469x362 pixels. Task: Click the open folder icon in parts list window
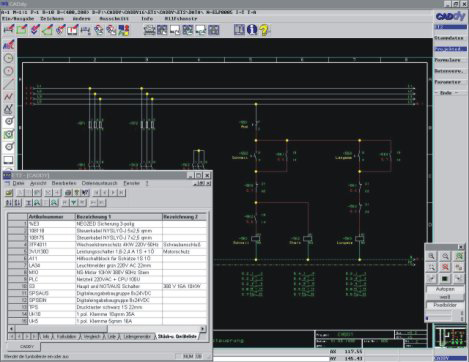(x=9, y=192)
